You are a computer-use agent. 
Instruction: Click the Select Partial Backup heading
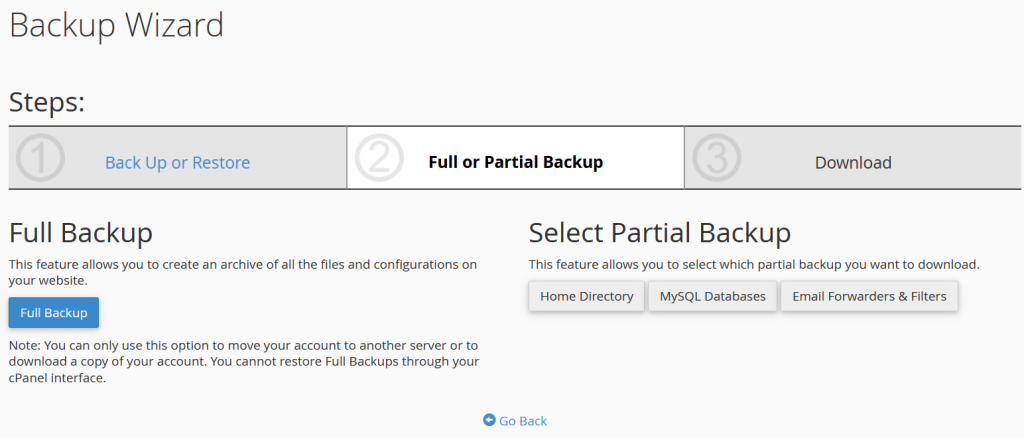(x=659, y=233)
